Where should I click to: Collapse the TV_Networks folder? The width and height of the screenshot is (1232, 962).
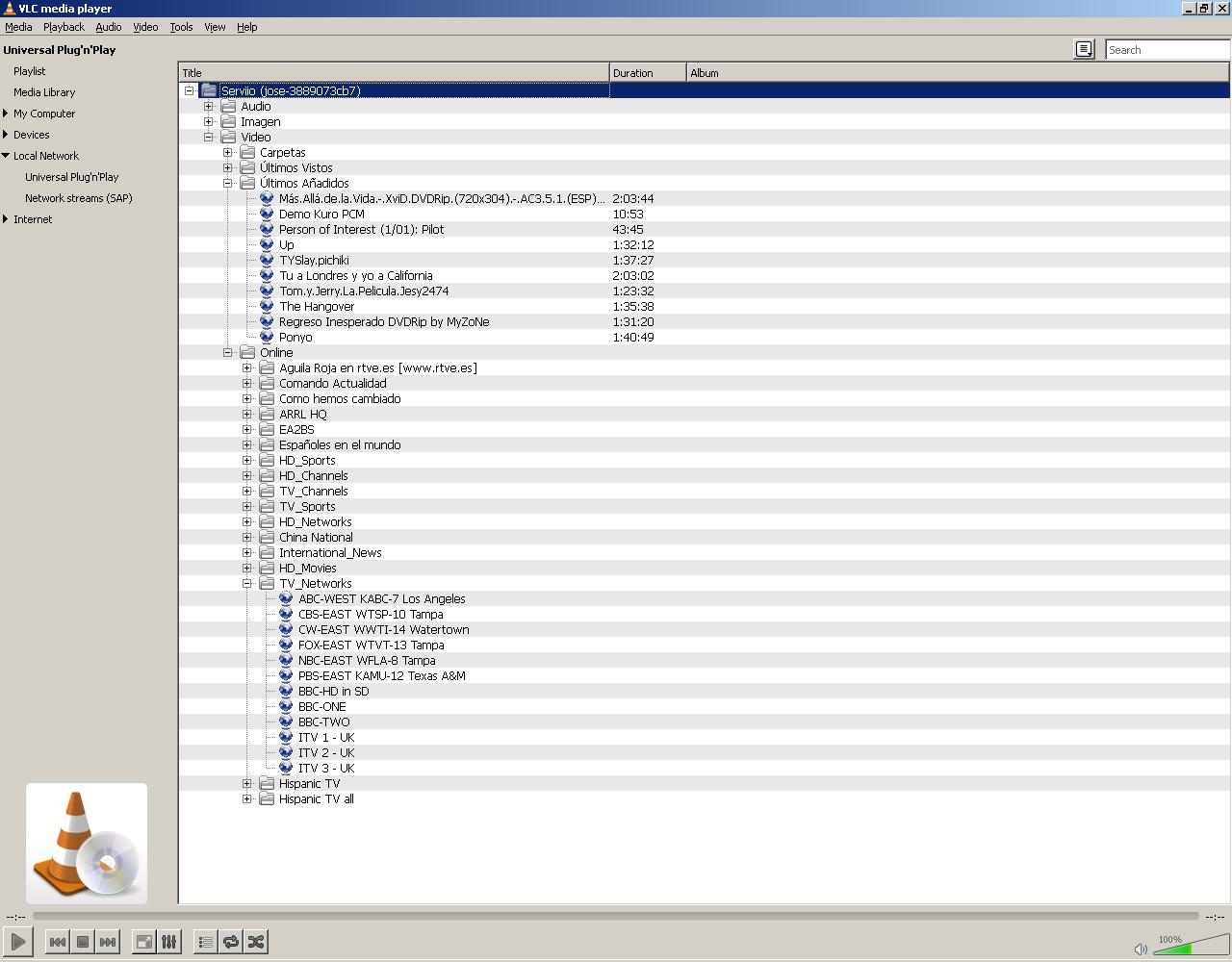coord(247,583)
